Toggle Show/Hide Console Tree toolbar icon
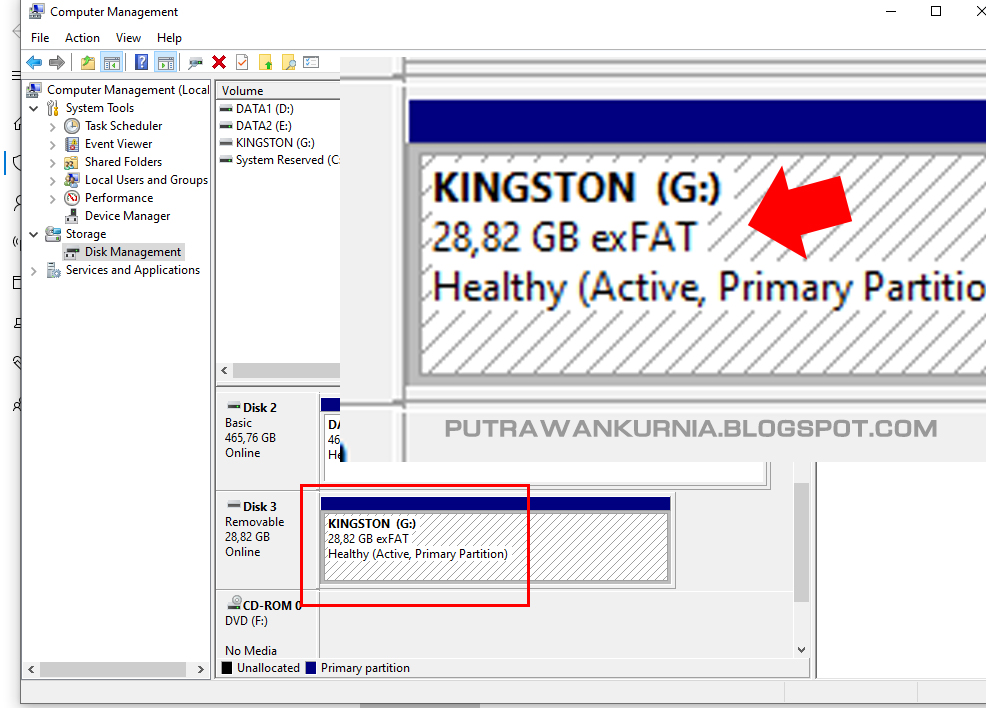986x708 pixels. (x=112, y=62)
